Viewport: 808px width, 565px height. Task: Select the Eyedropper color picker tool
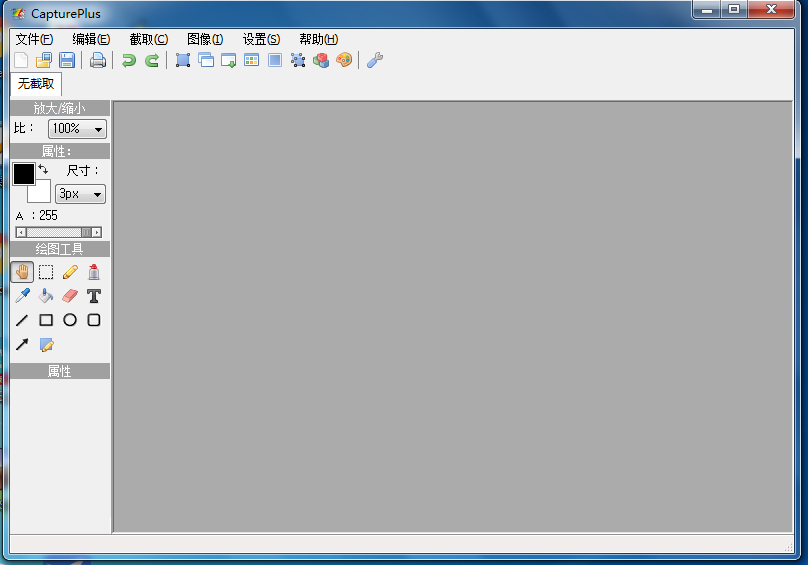click(x=22, y=296)
